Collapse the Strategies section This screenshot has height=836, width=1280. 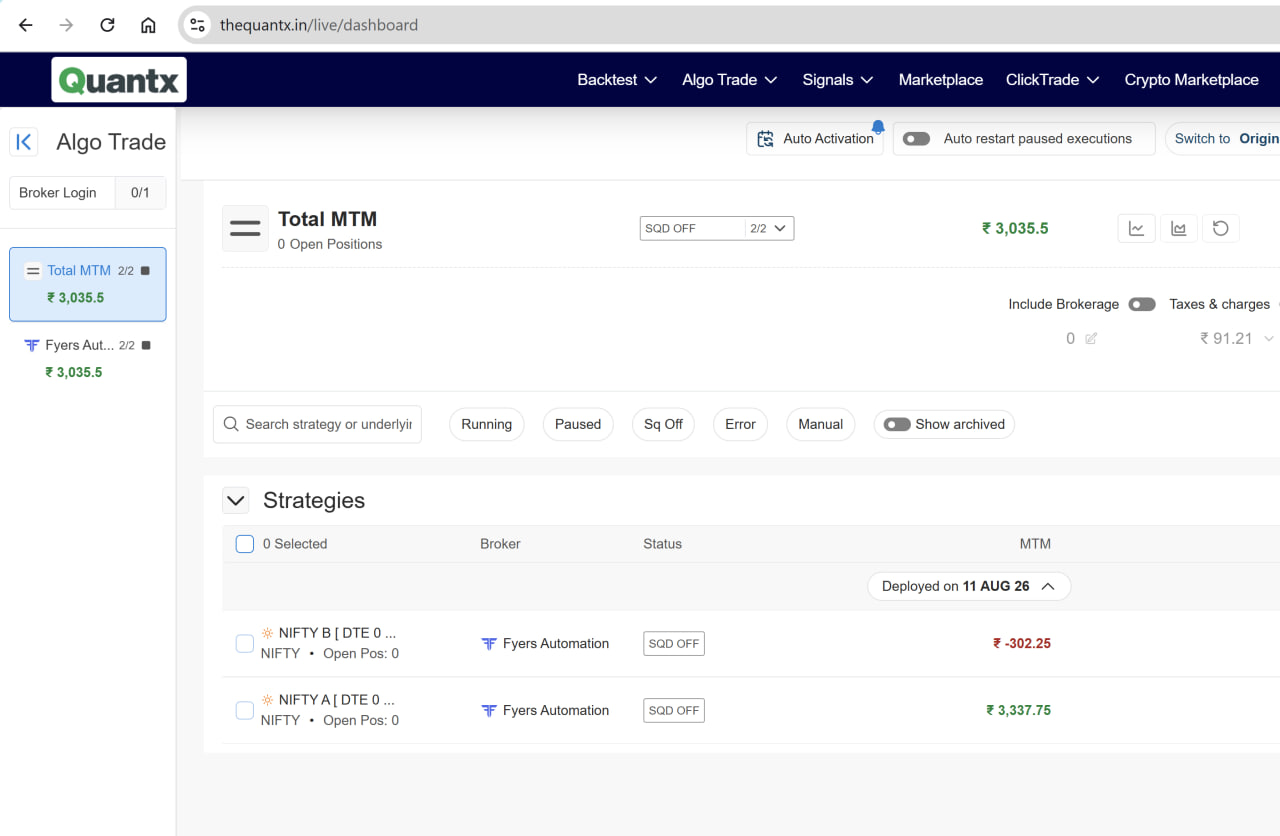pyautogui.click(x=236, y=500)
